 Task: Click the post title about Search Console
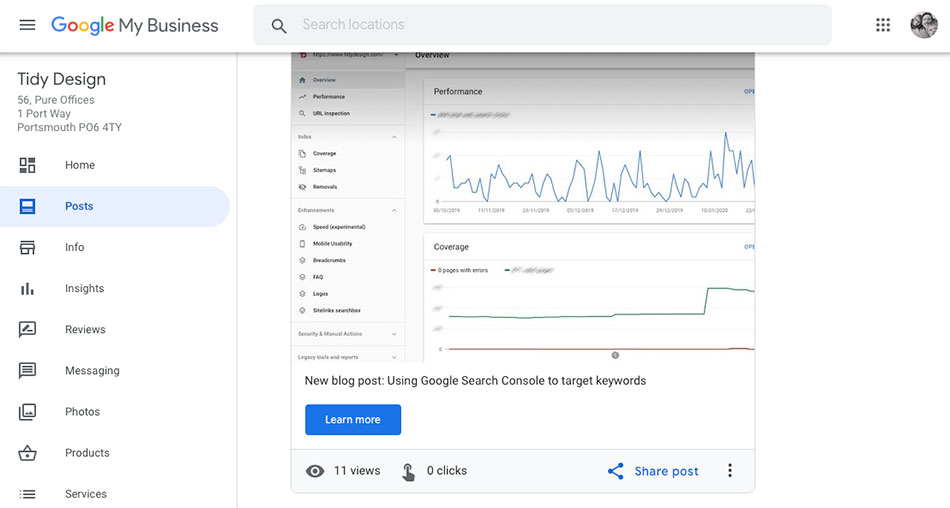(475, 381)
